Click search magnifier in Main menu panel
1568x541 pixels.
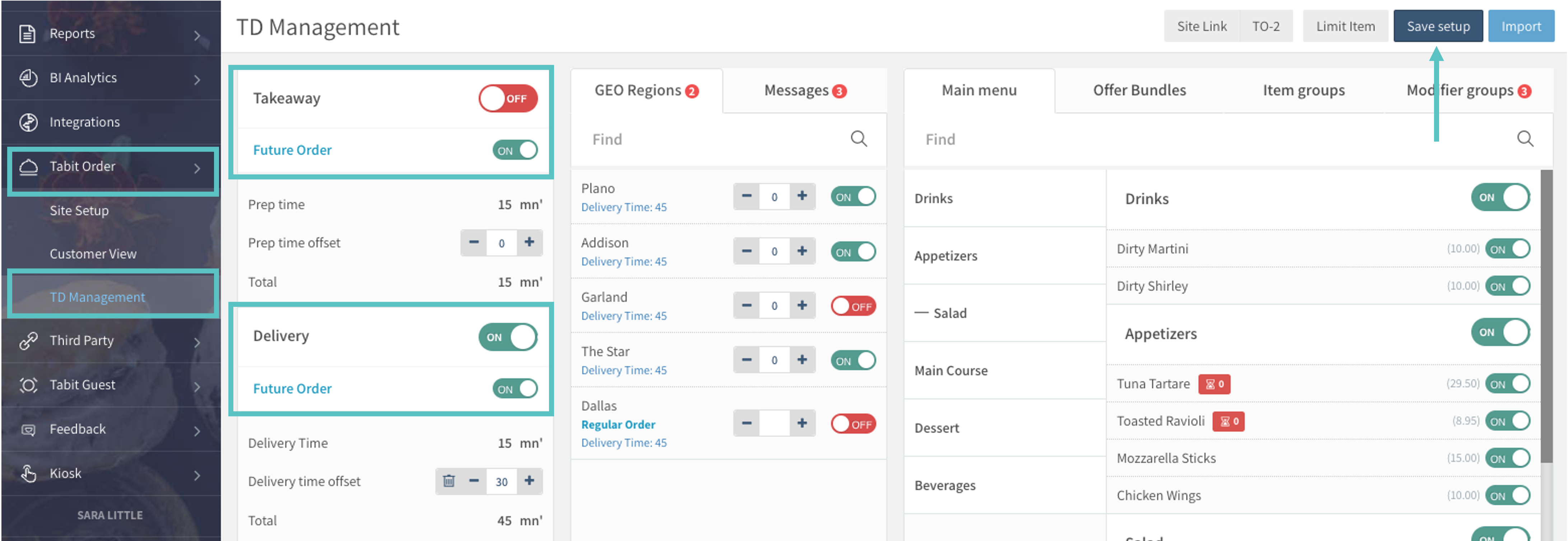(x=1524, y=139)
